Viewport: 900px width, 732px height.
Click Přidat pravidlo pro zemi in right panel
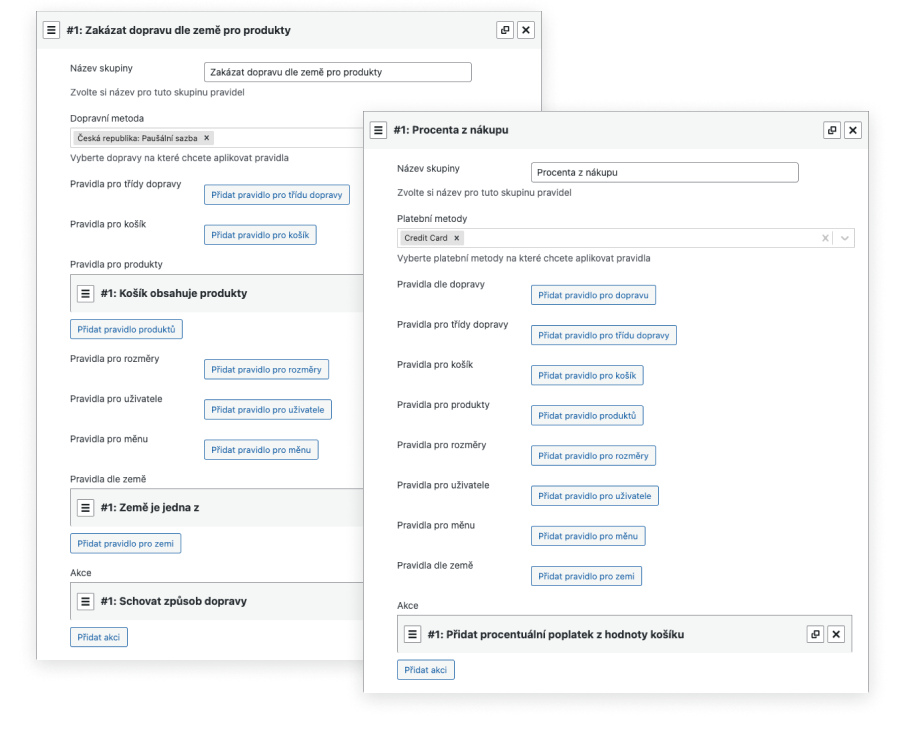[586, 576]
